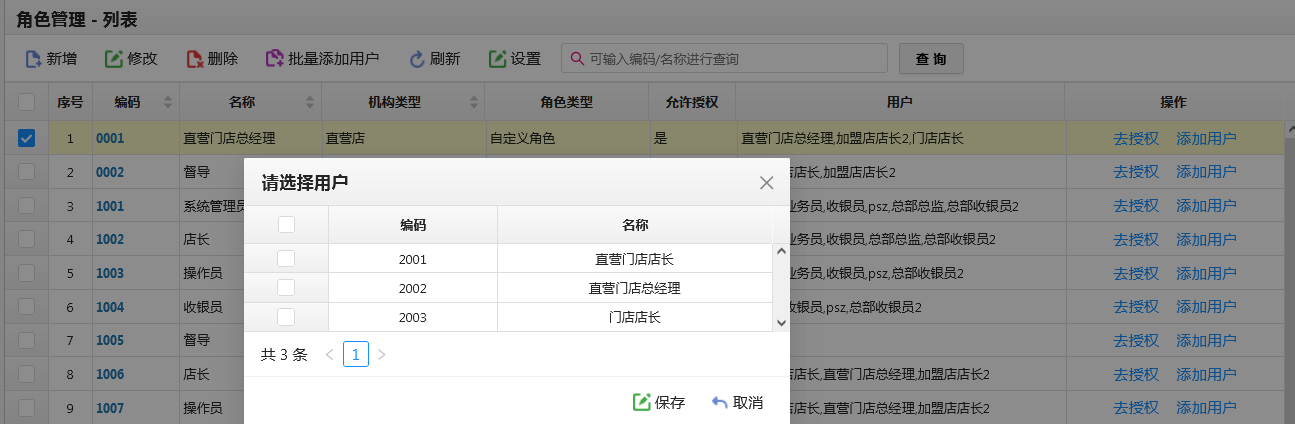
Task: Click 添加用户 link in the 1002 row
Action: tap(1206, 239)
